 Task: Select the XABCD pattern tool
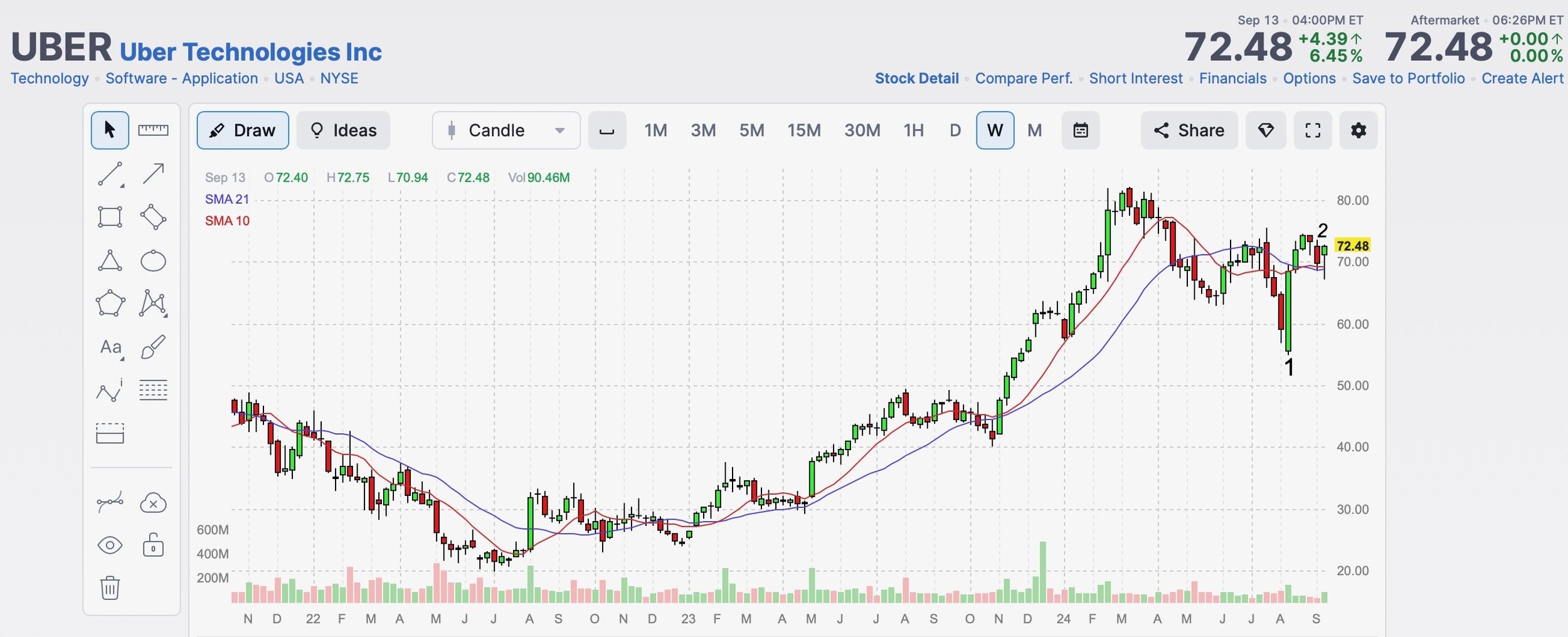[x=153, y=303]
